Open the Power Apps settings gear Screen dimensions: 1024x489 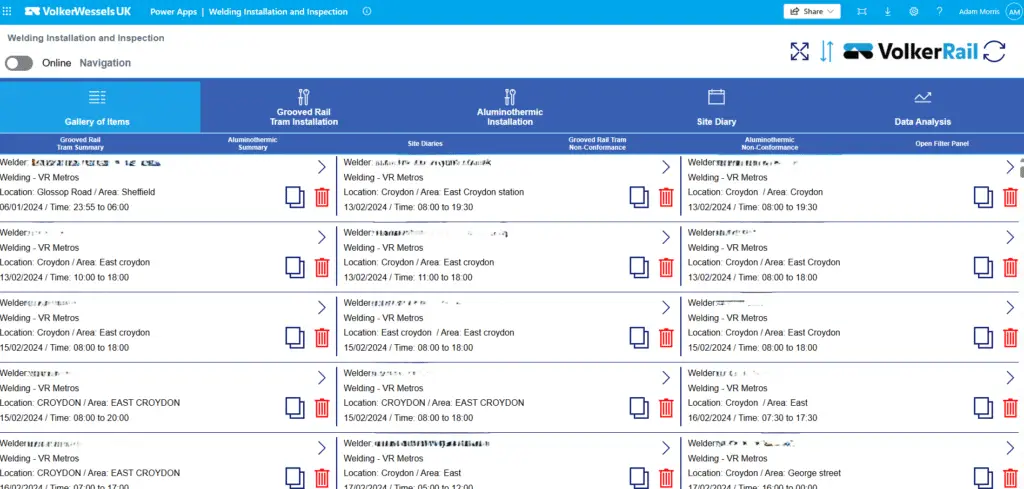913,11
